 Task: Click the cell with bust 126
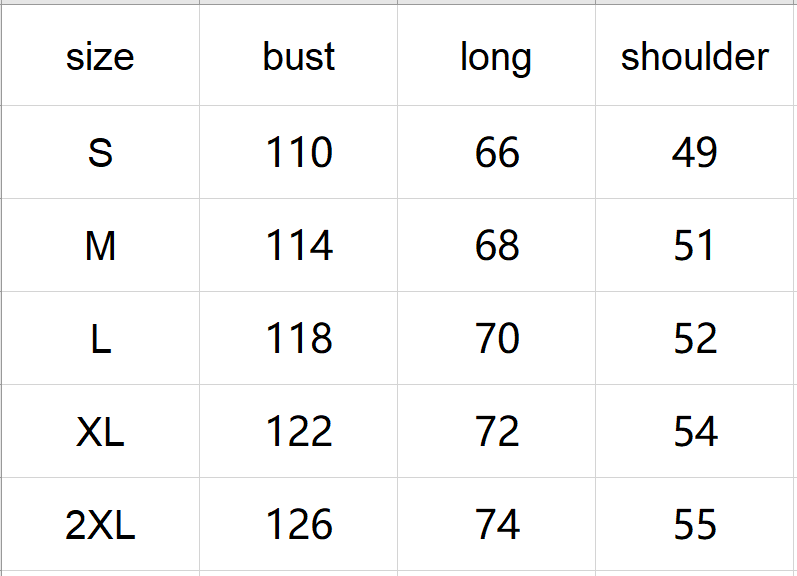(298, 525)
